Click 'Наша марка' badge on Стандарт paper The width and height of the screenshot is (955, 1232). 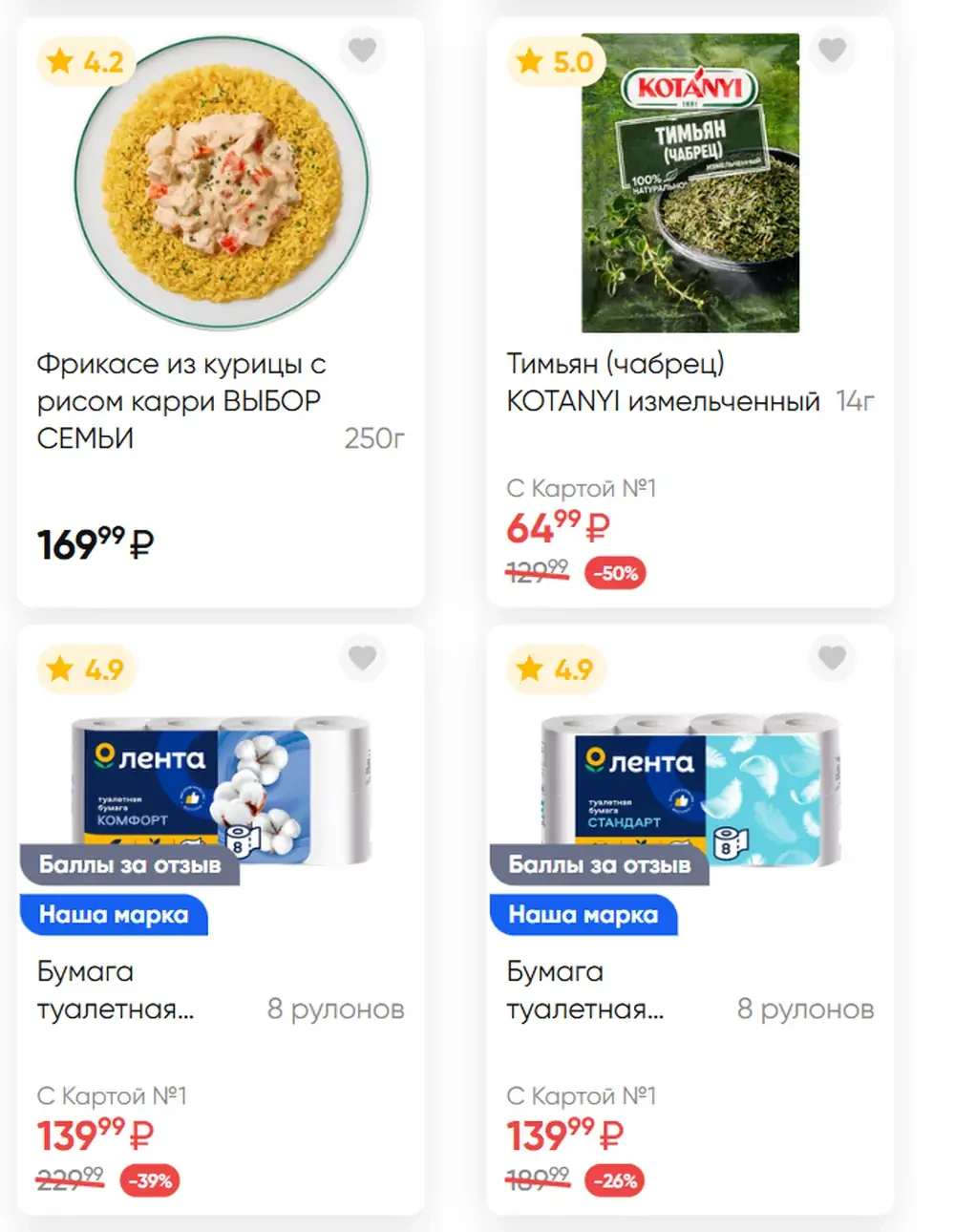pyautogui.click(x=584, y=915)
